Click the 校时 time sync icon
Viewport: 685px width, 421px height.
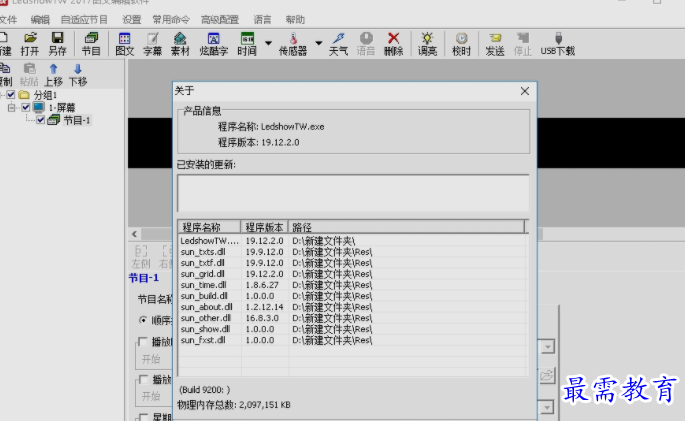point(461,44)
